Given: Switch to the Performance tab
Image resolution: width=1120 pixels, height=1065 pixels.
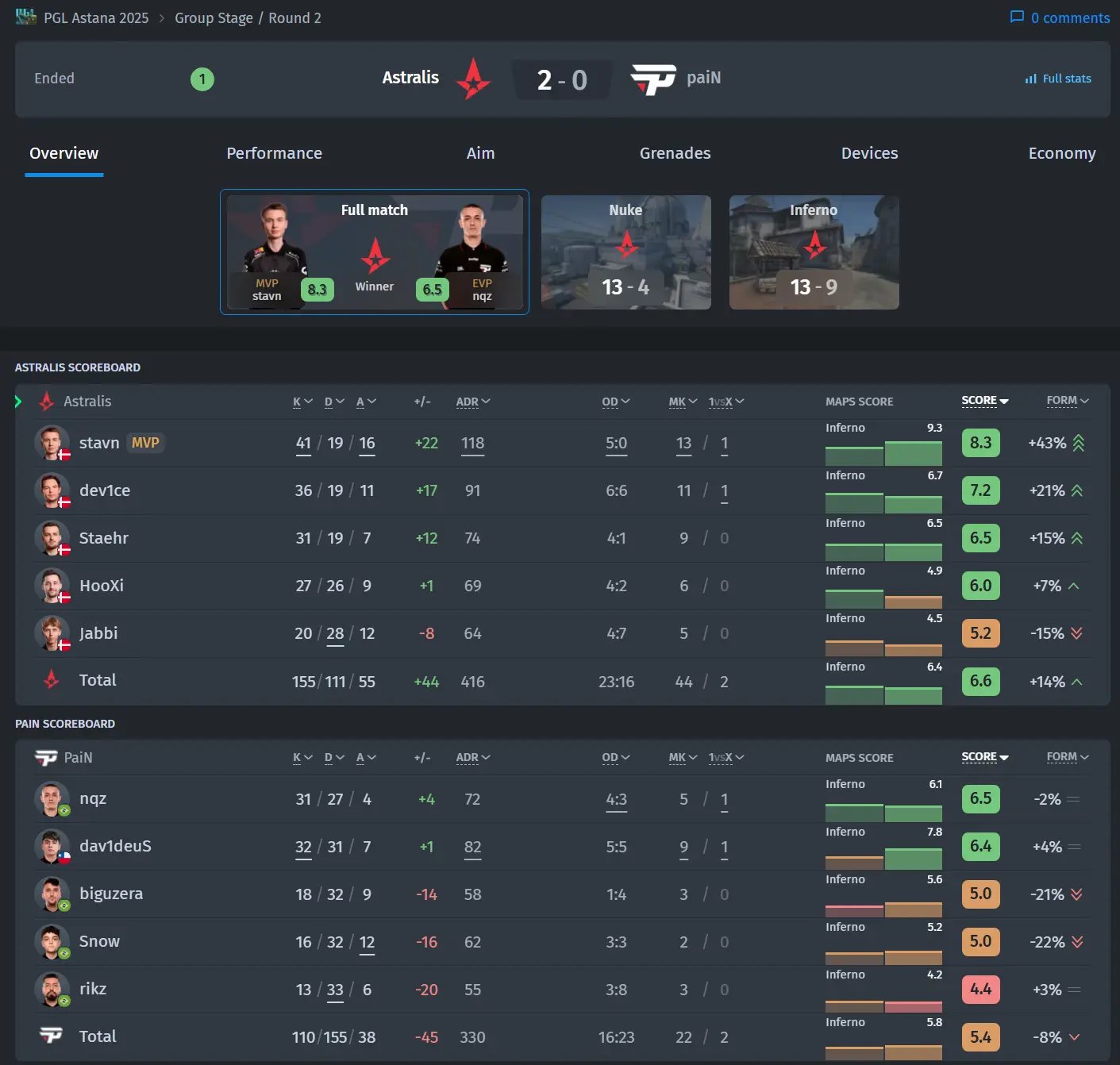Looking at the screenshot, I should click(x=275, y=153).
